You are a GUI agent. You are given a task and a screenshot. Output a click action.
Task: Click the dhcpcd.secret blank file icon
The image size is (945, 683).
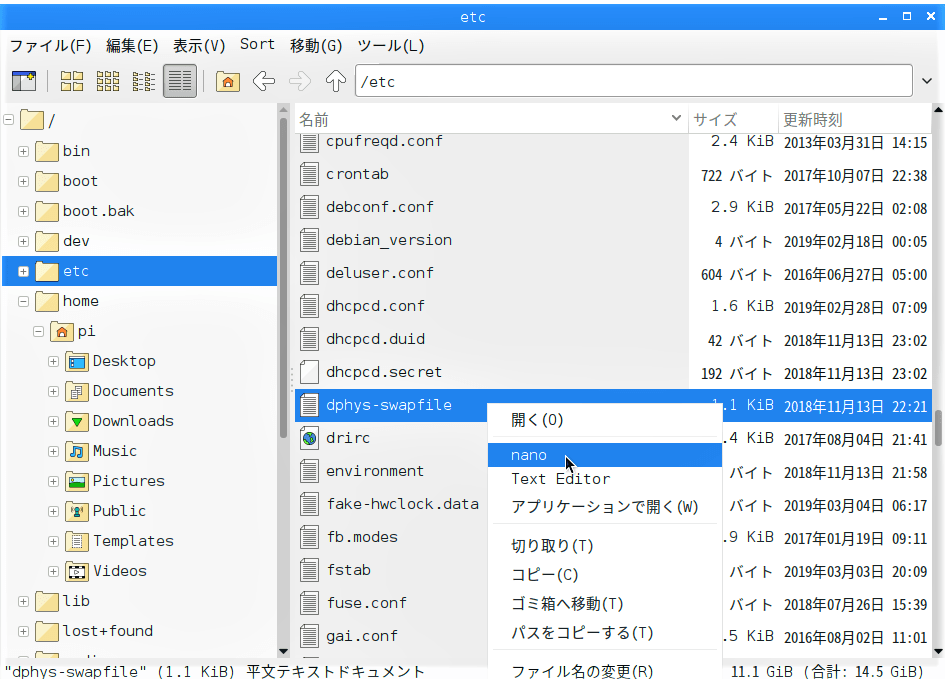(x=309, y=372)
